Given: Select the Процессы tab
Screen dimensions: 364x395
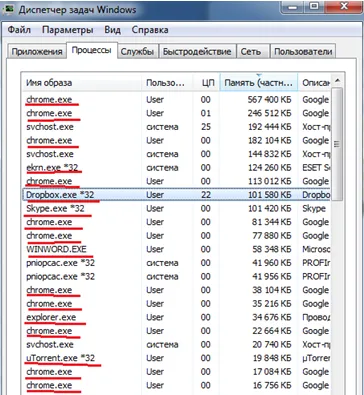Looking at the screenshot, I should click(92, 50).
